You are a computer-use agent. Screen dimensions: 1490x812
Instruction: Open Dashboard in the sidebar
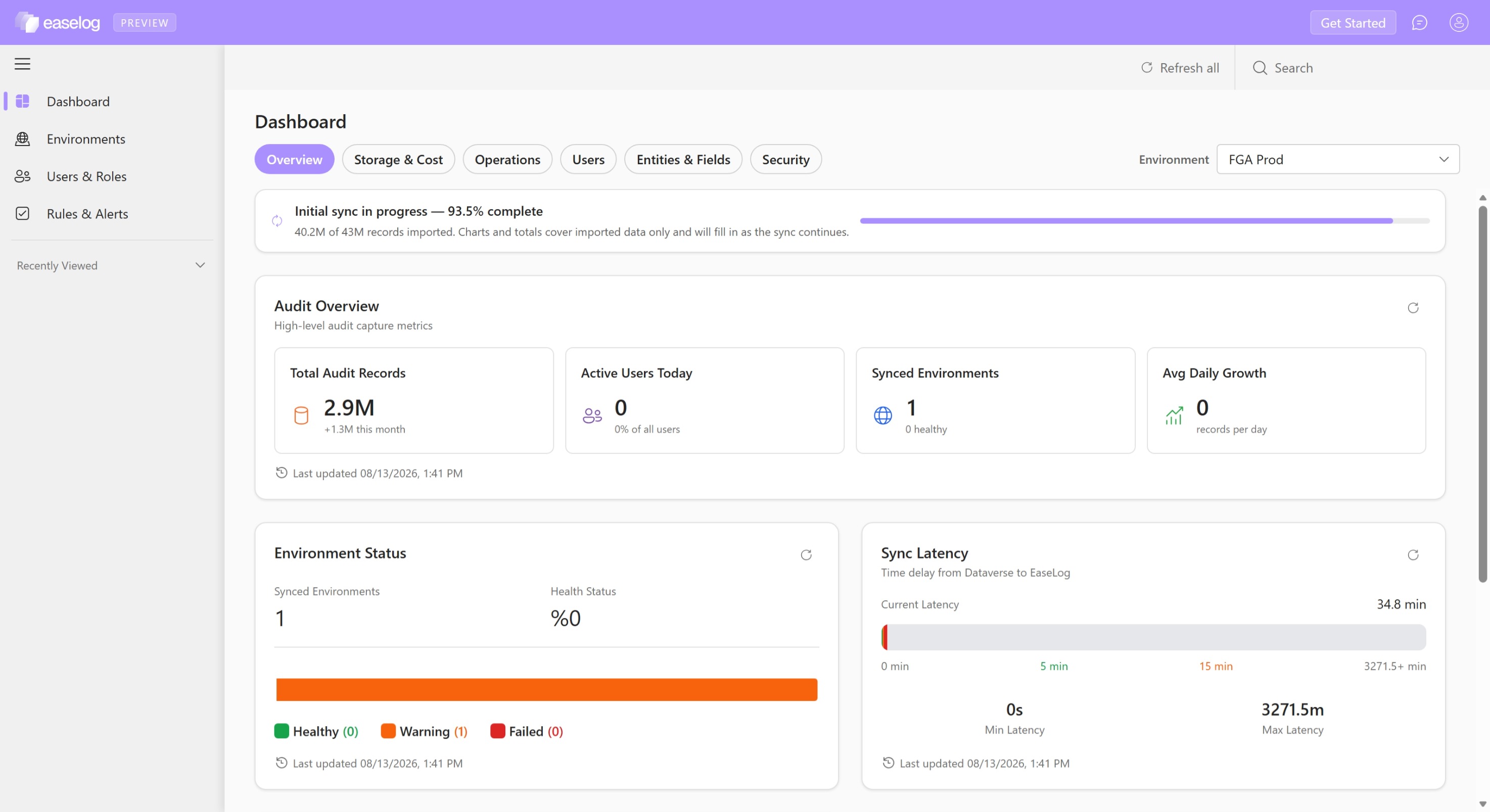[x=78, y=101]
